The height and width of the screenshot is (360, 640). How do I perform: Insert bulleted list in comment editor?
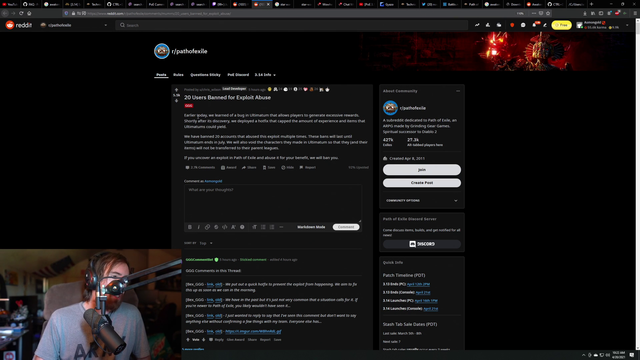pyautogui.click(x=263, y=227)
